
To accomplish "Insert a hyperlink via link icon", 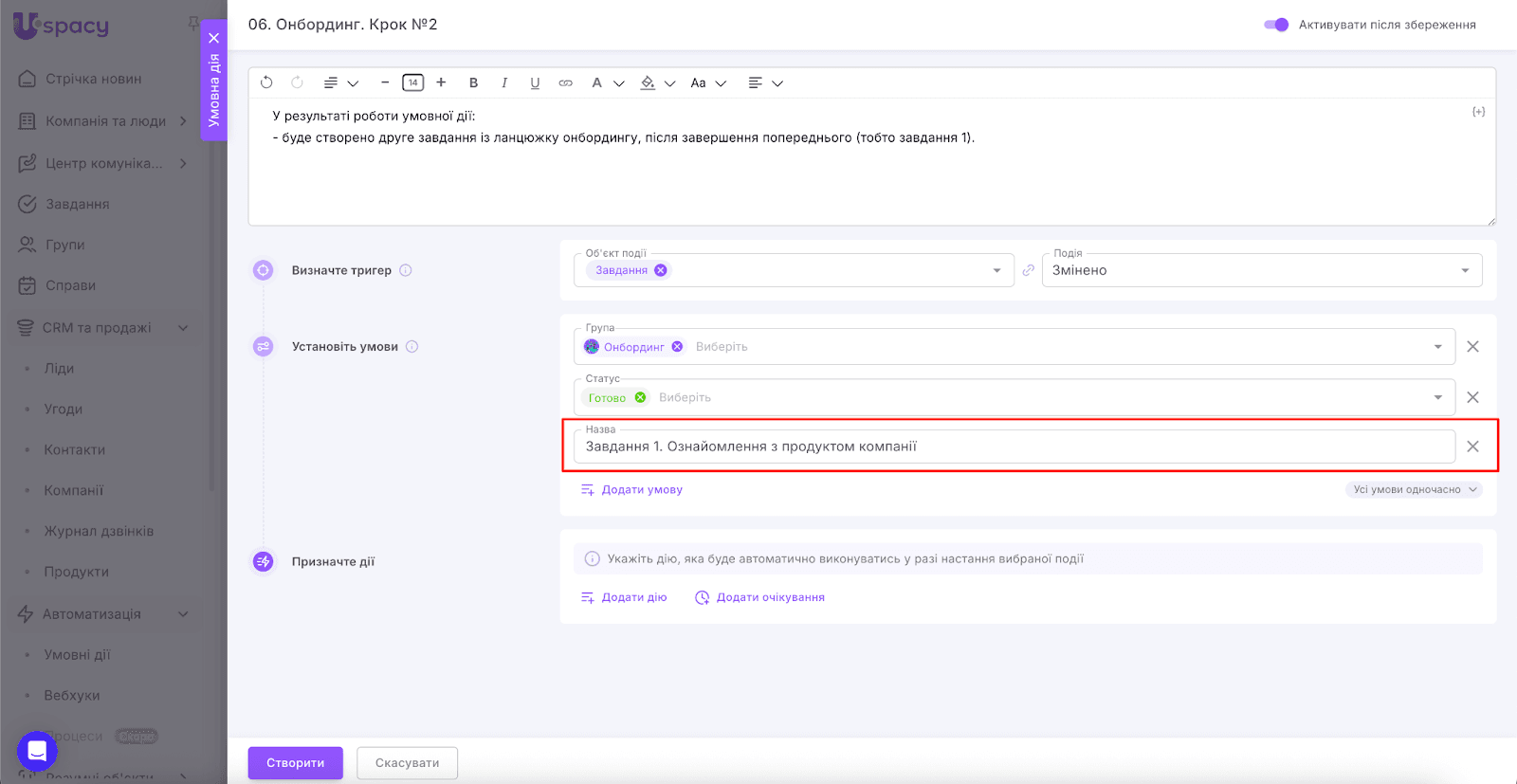I will point(565,82).
